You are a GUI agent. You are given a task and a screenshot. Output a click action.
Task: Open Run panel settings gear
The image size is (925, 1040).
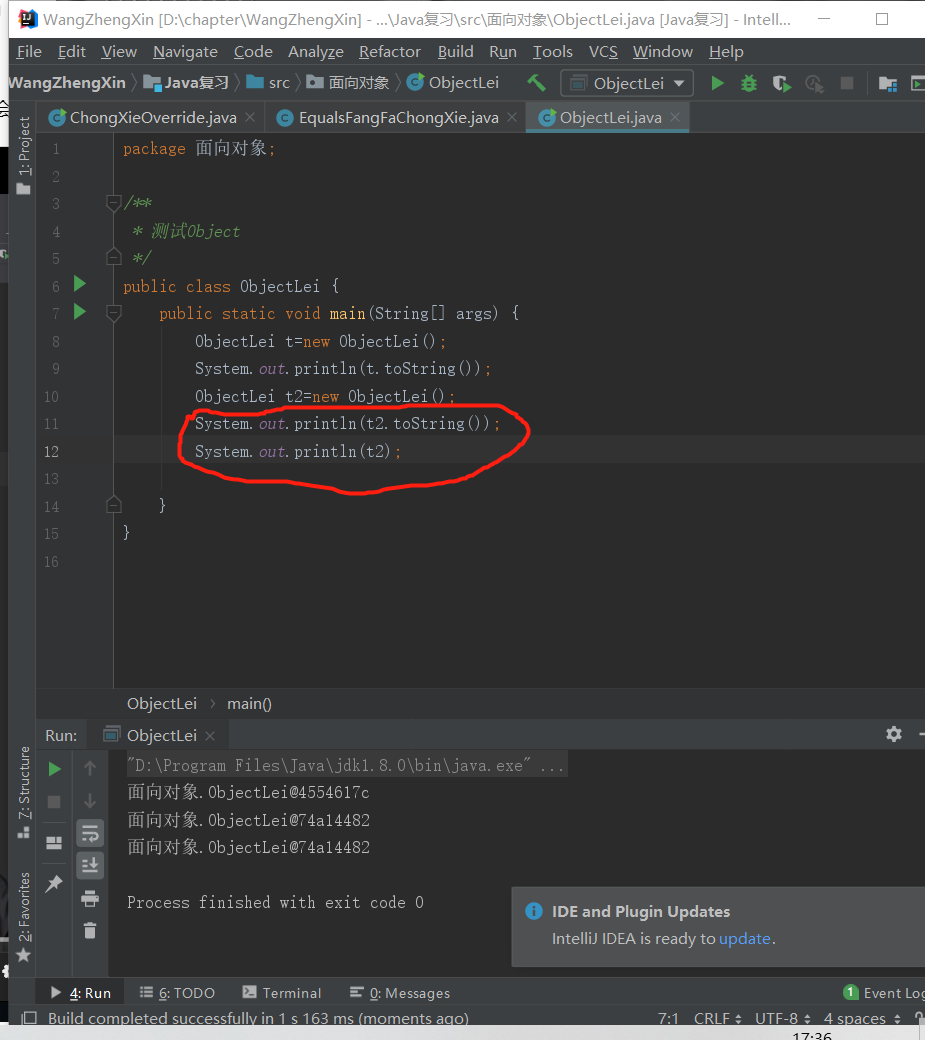894,734
